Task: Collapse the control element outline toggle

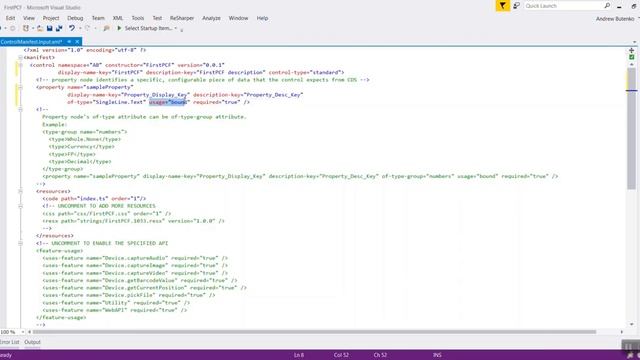Action: click(x=20, y=65)
